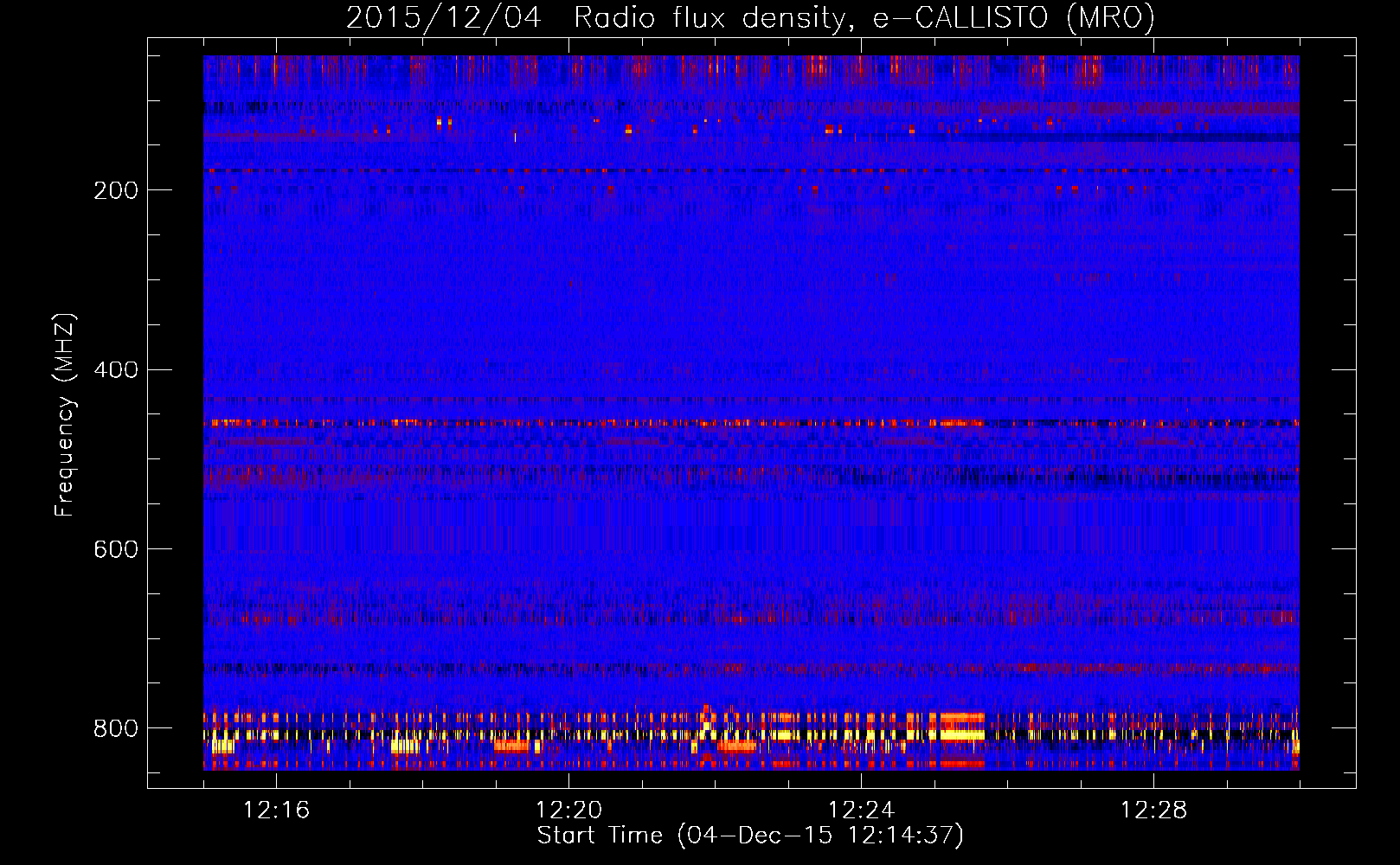
Task: Click the "600" frequency tick label
Action: pyautogui.click(x=116, y=549)
